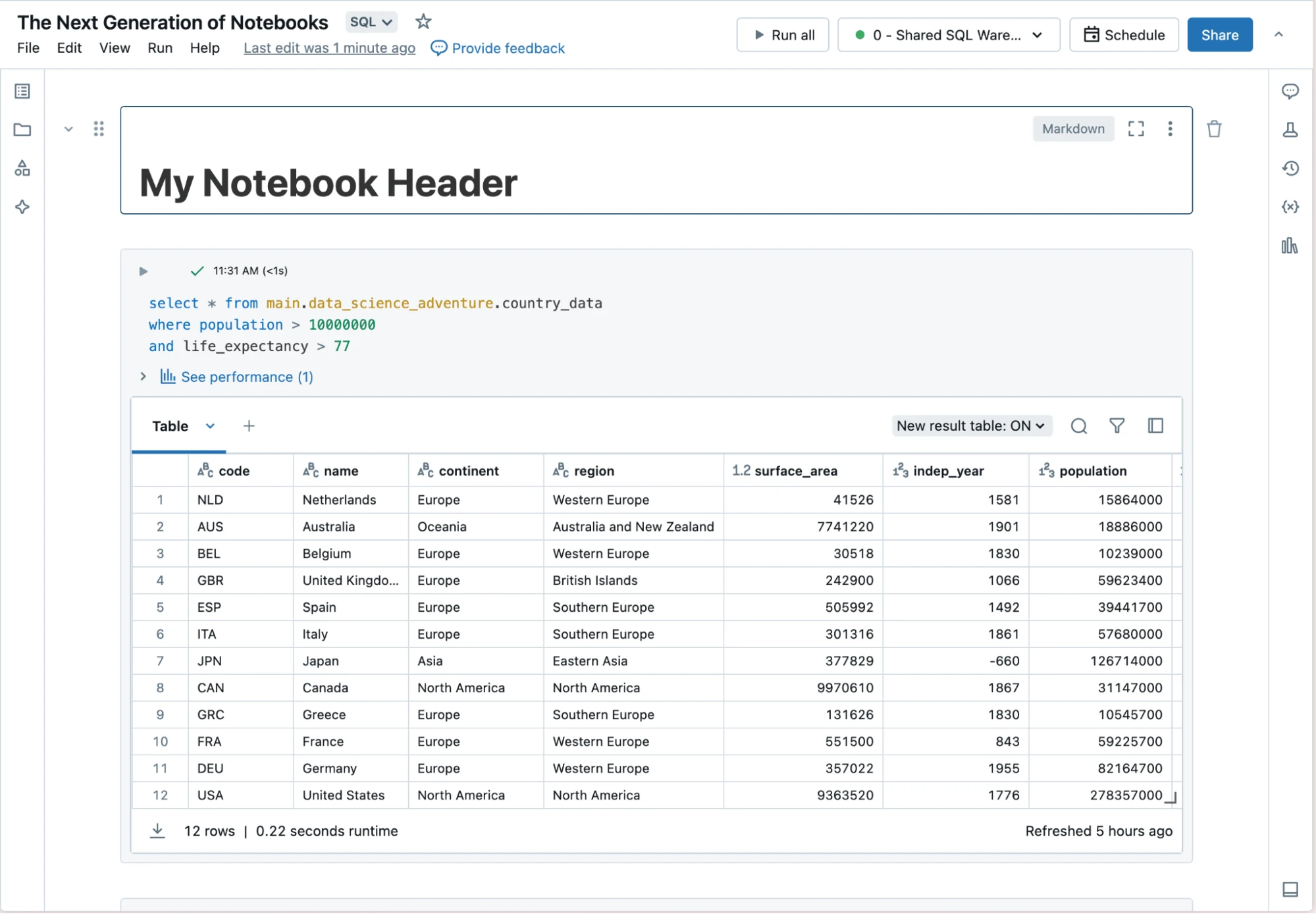Image resolution: width=1316 pixels, height=914 pixels.
Task: Delete the markdown cell with trash icon
Action: 1214,128
